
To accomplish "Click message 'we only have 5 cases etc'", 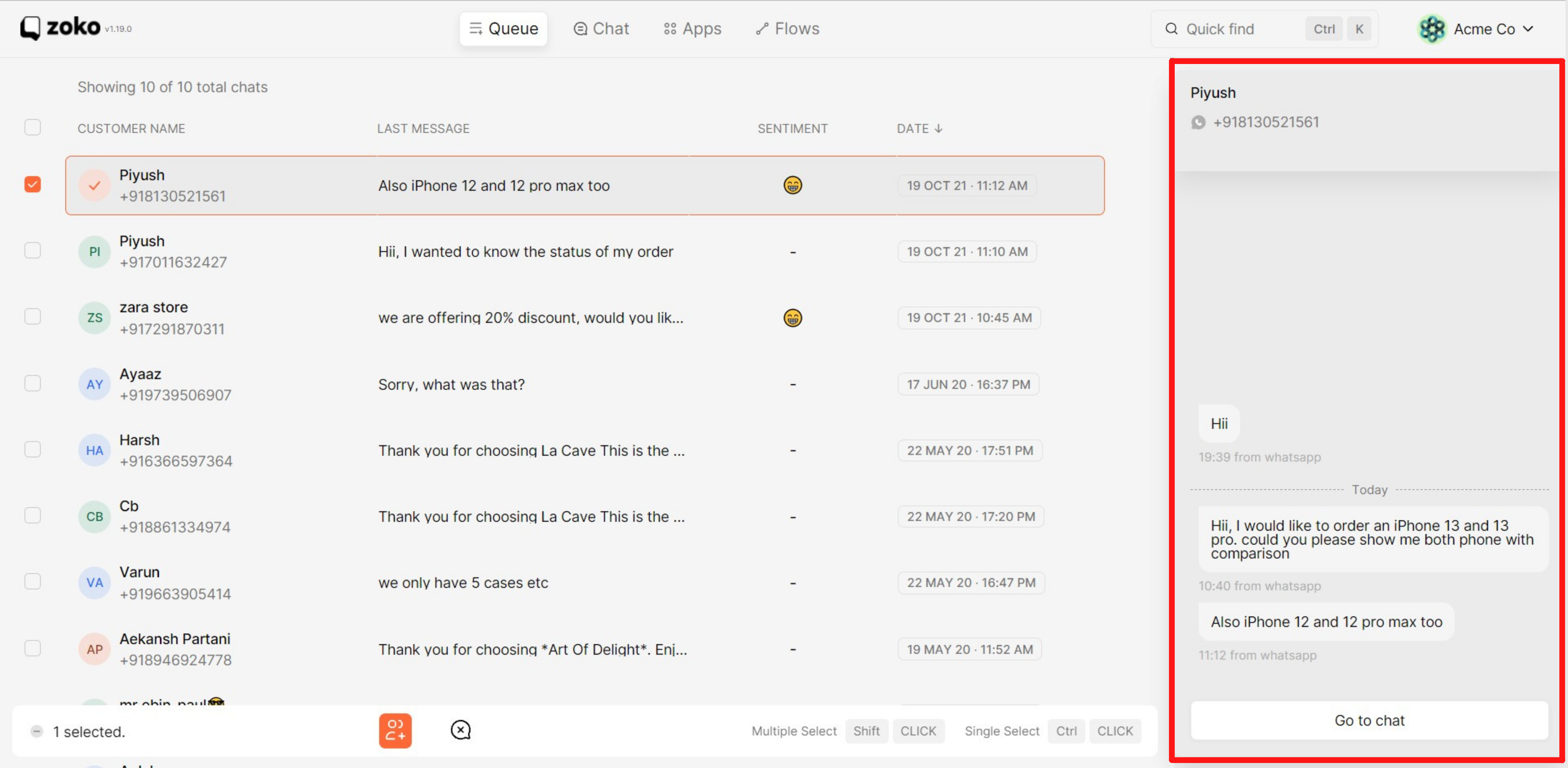I will coord(463,583).
